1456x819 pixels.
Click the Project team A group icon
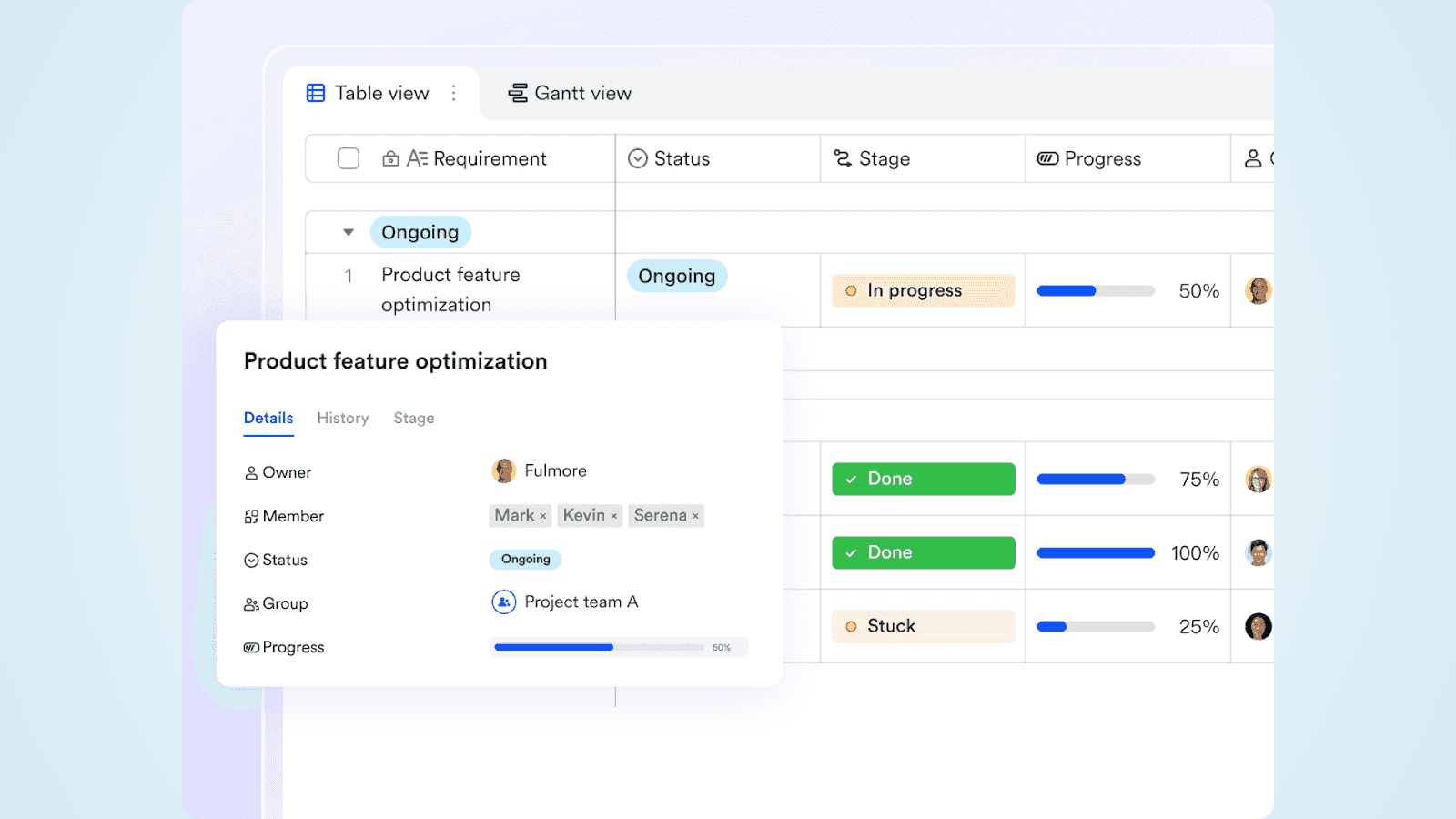click(503, 602)
